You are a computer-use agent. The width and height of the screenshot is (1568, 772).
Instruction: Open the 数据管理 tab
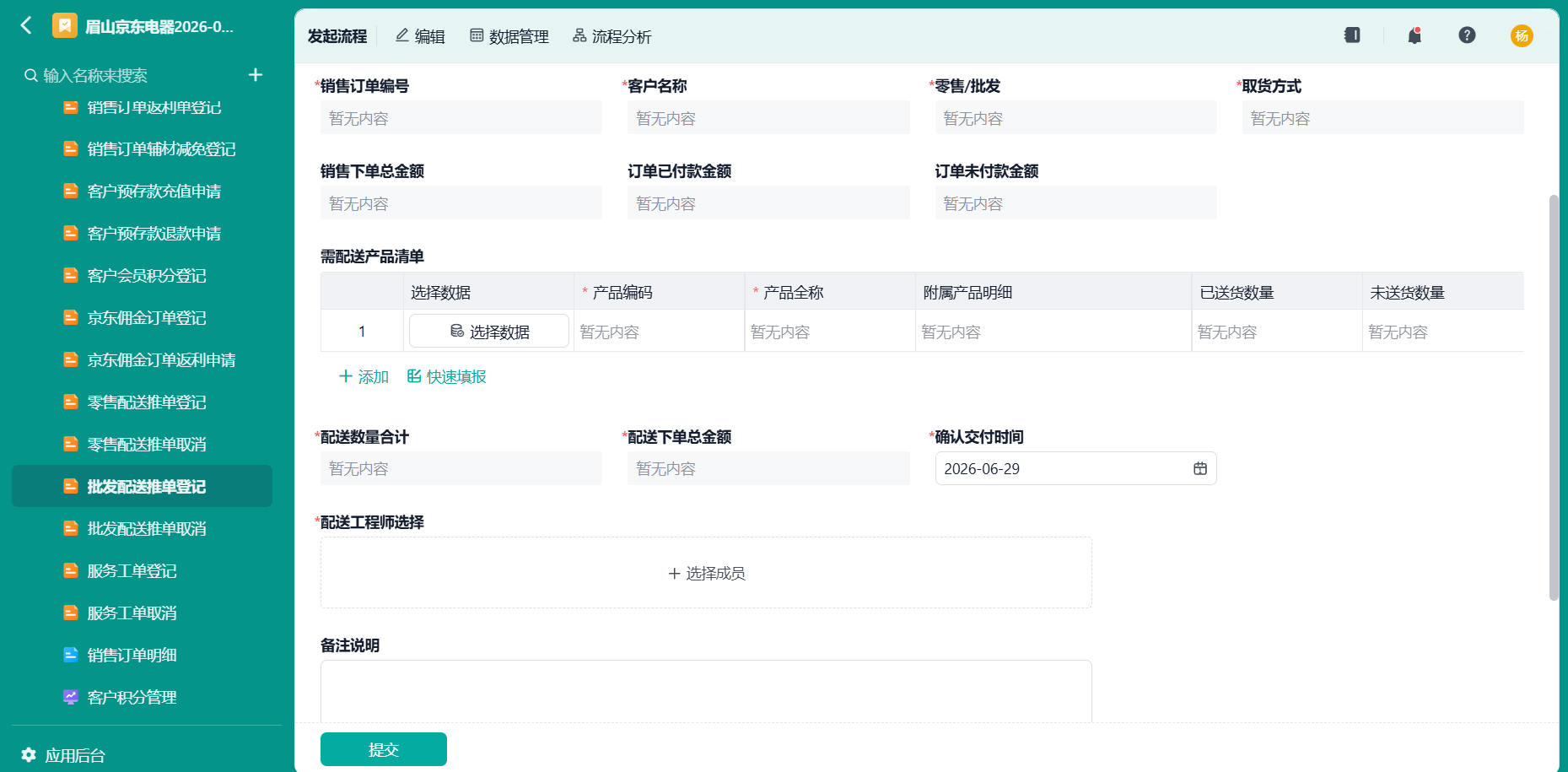[x=509, y=36]
